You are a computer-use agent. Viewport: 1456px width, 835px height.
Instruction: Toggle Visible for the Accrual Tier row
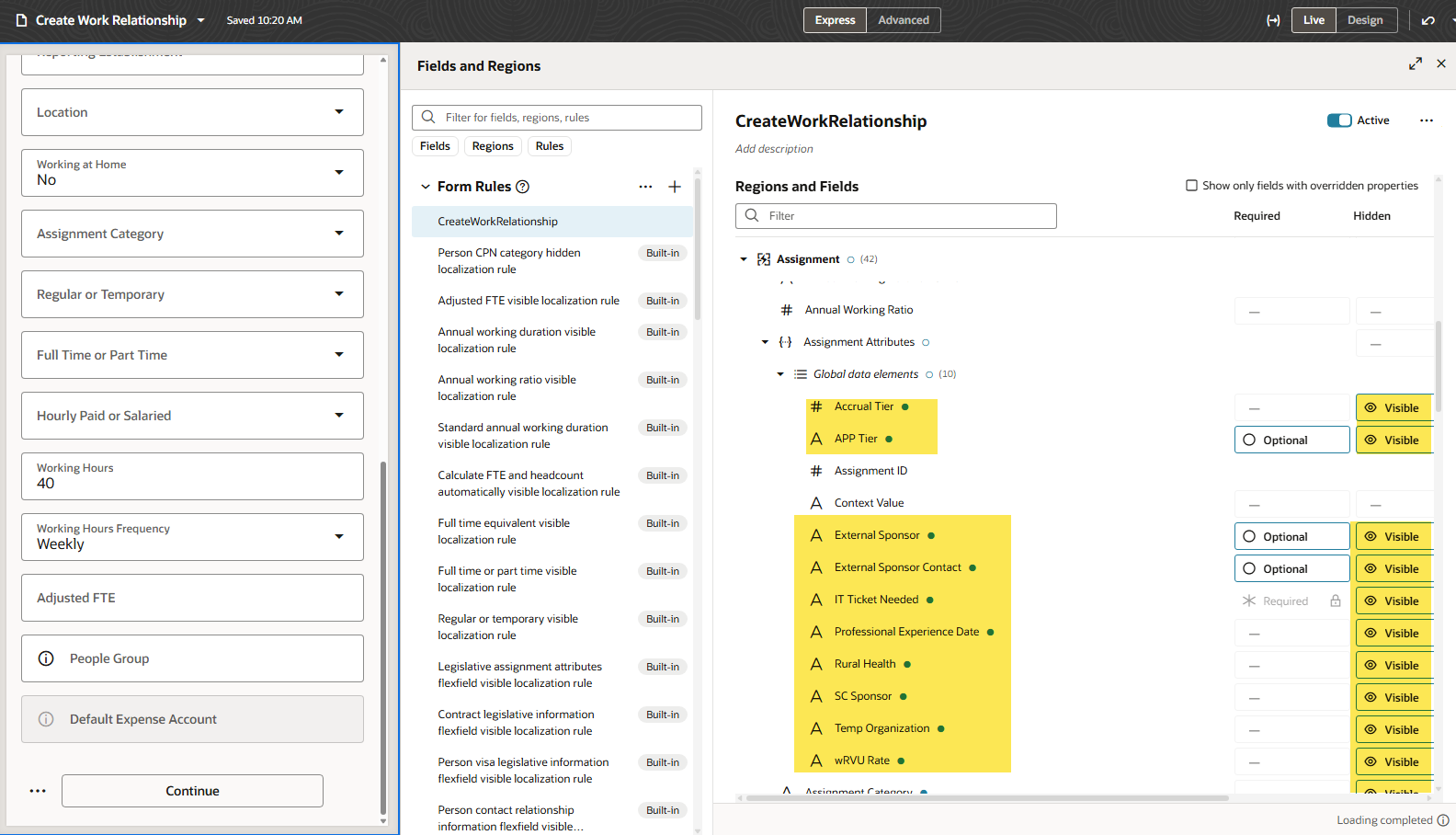[1393, 407]
